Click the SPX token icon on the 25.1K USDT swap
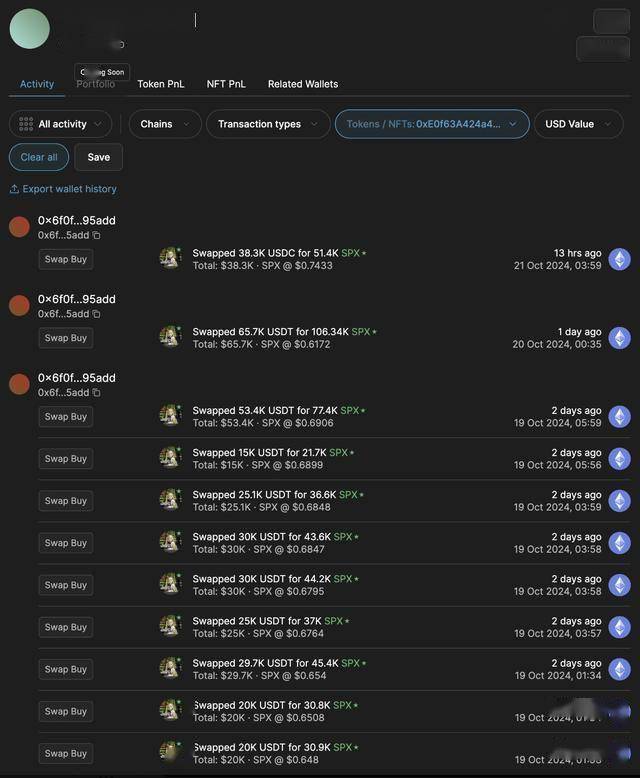 point(170,500)
